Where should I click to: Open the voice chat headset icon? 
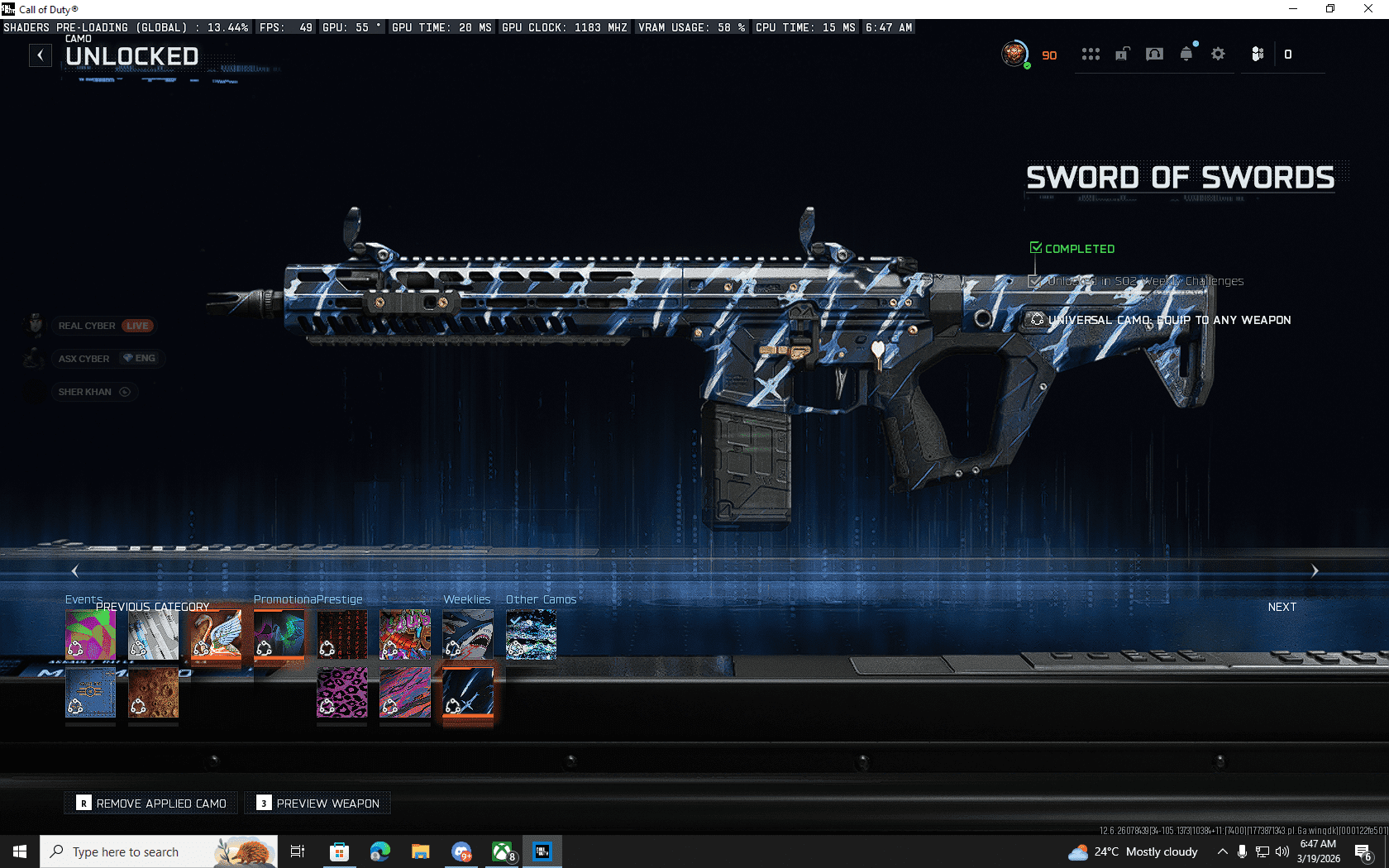coord(1154,55)
